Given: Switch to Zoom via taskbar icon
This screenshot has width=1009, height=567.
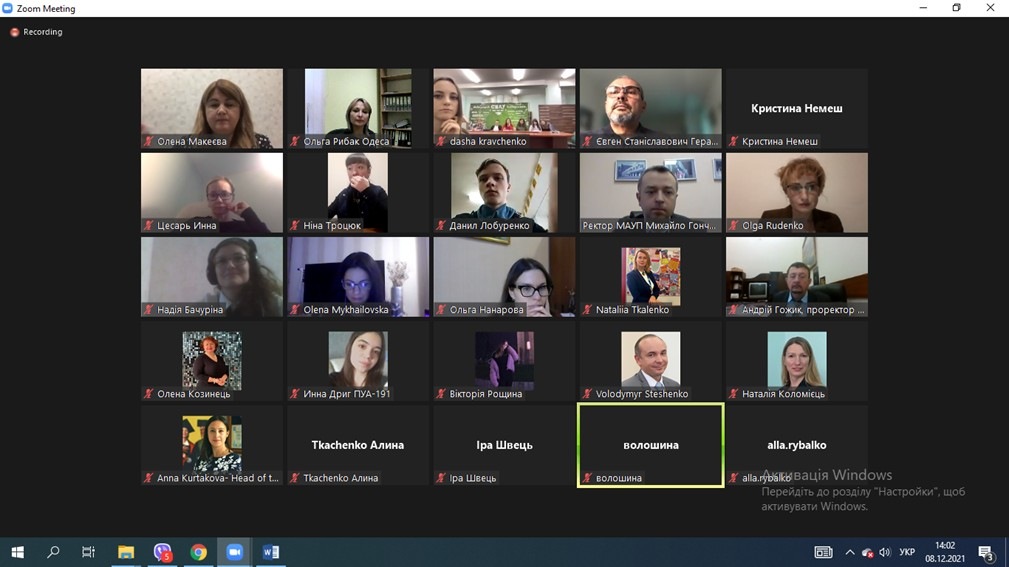Looking at the screenshot, I should [x=234, y=552].
